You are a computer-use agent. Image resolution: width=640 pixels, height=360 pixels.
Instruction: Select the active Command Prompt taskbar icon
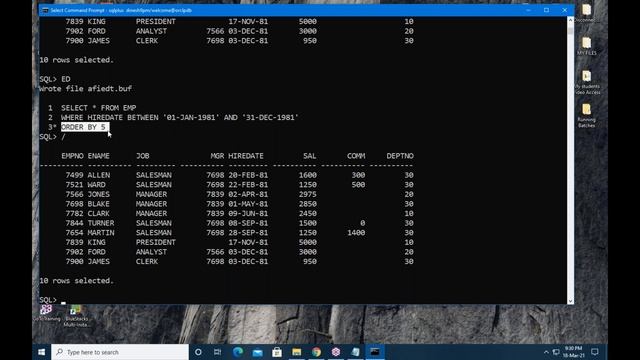click(375, 352)
